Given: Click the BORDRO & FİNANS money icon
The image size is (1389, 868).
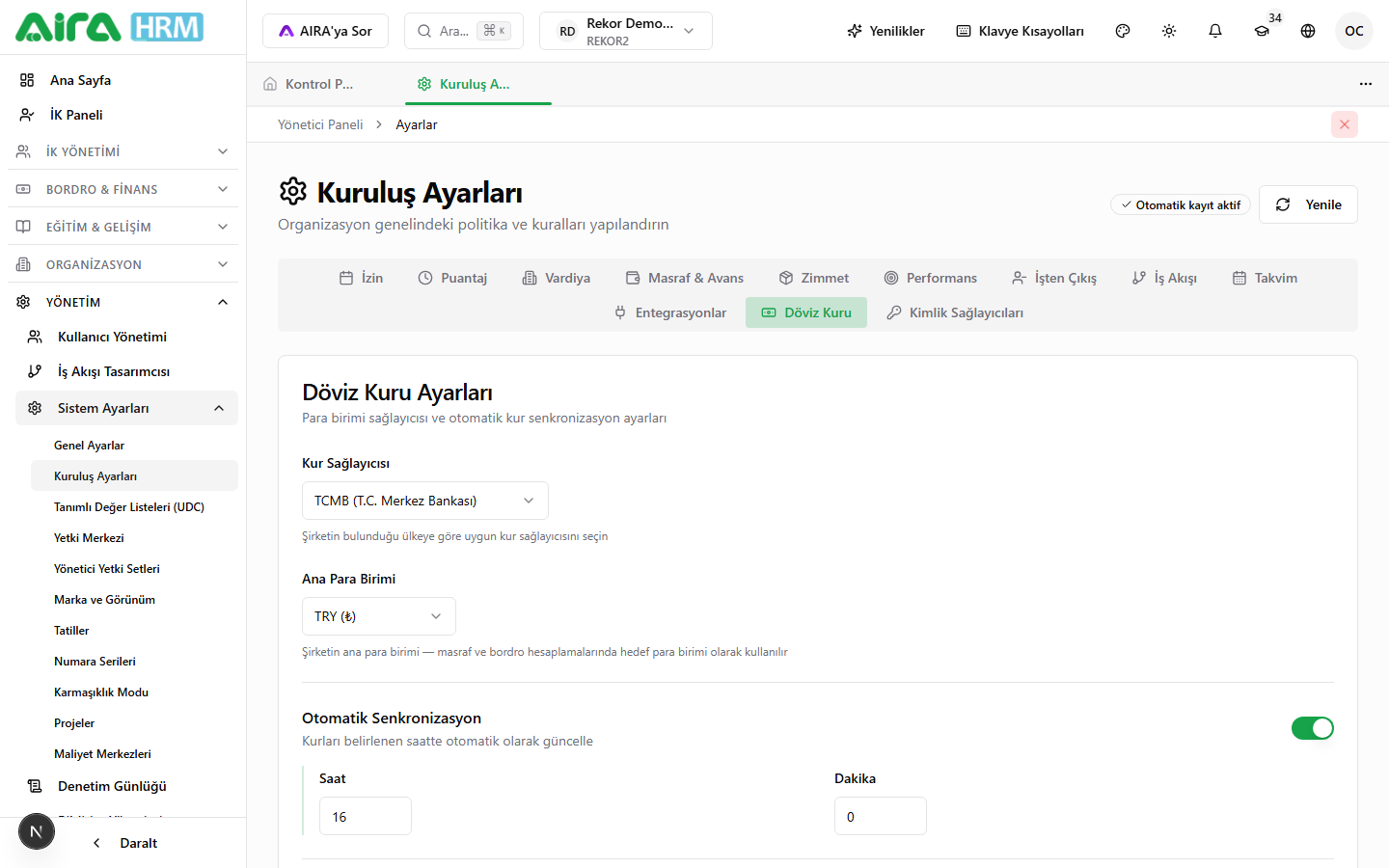Looking at the screenshot, I should (23, 189).
